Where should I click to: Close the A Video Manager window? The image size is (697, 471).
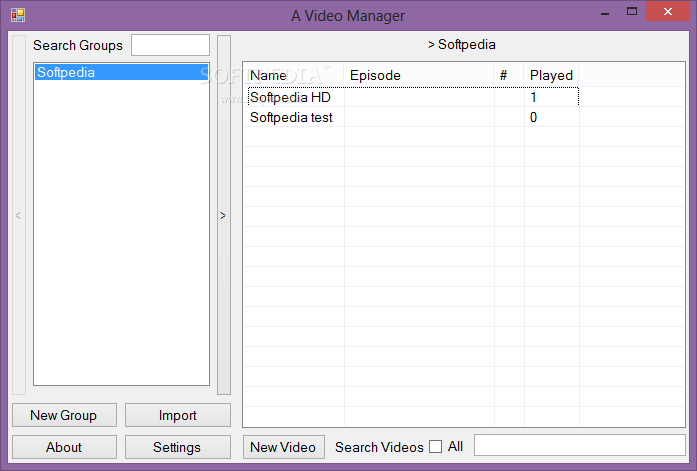coord(667,12)
